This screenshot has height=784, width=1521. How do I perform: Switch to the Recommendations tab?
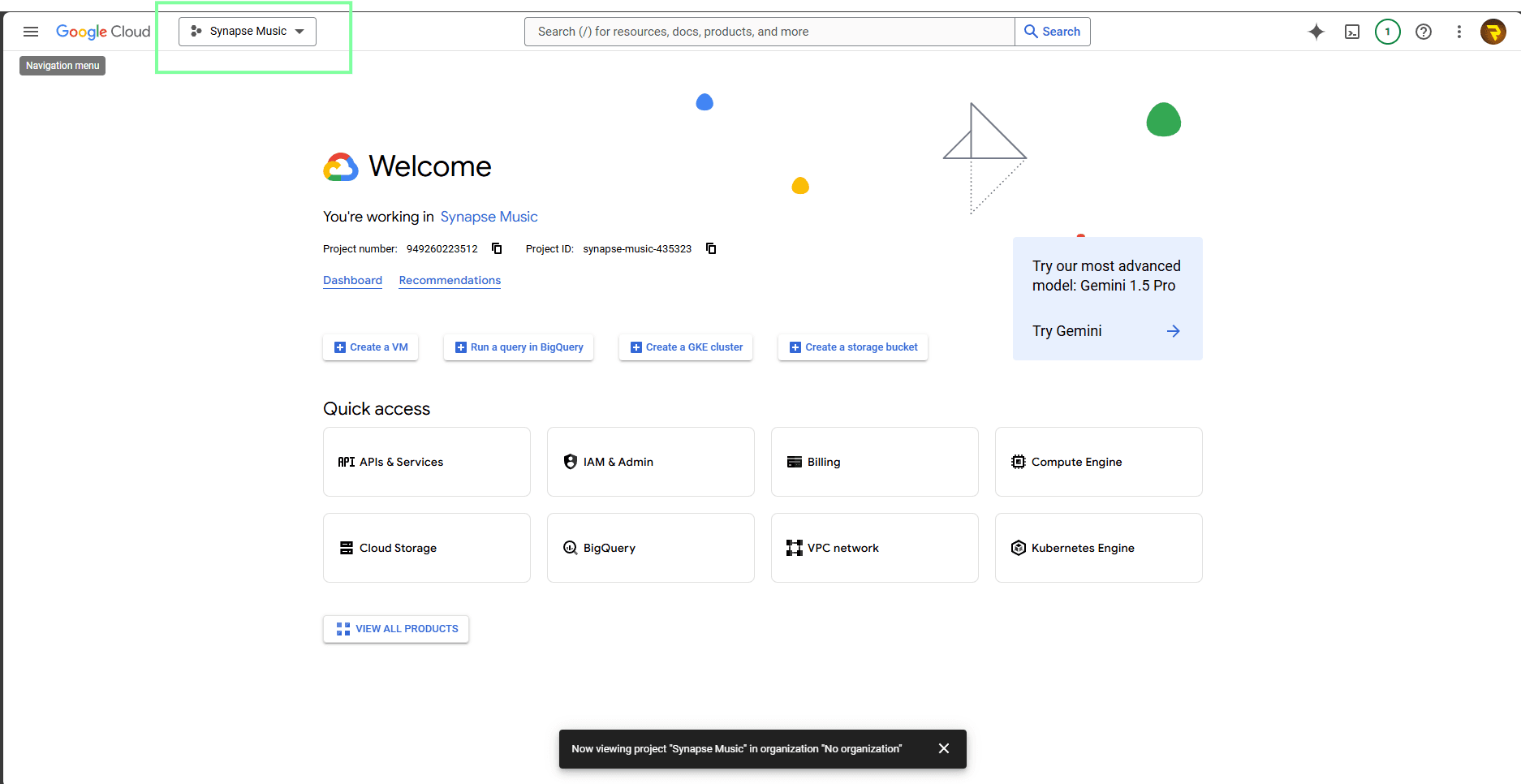click(x=450, y=280)
